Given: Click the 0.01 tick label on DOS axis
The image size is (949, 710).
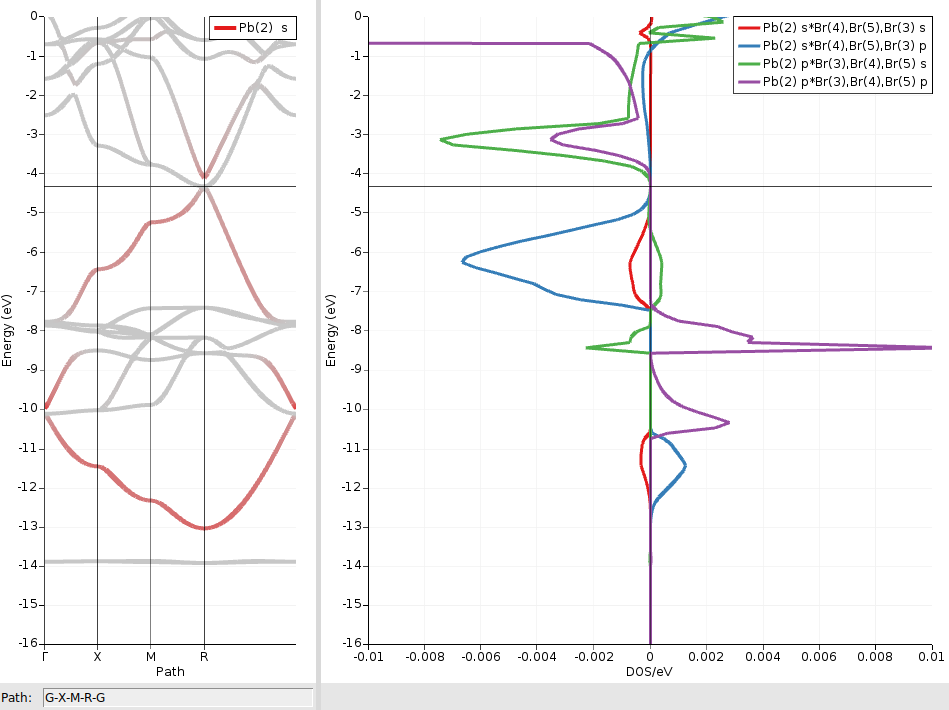Looking at the screenshot, I should click(x=930, y=657).
